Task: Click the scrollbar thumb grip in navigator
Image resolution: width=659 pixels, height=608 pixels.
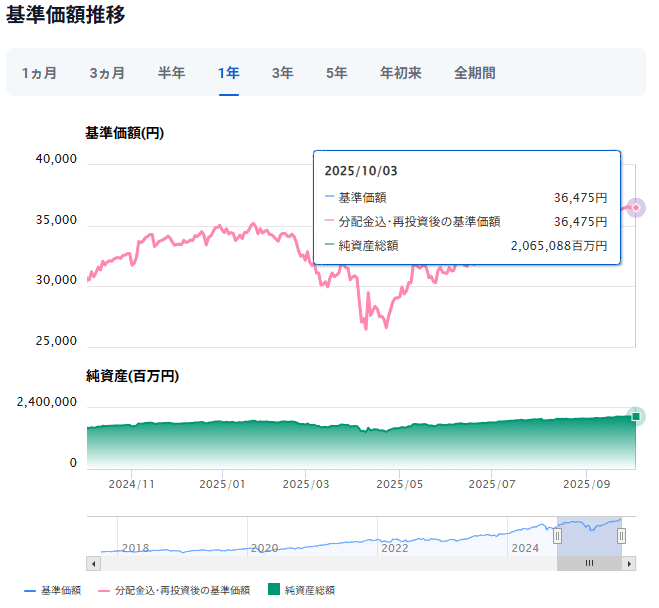Action: pos(589,563)
